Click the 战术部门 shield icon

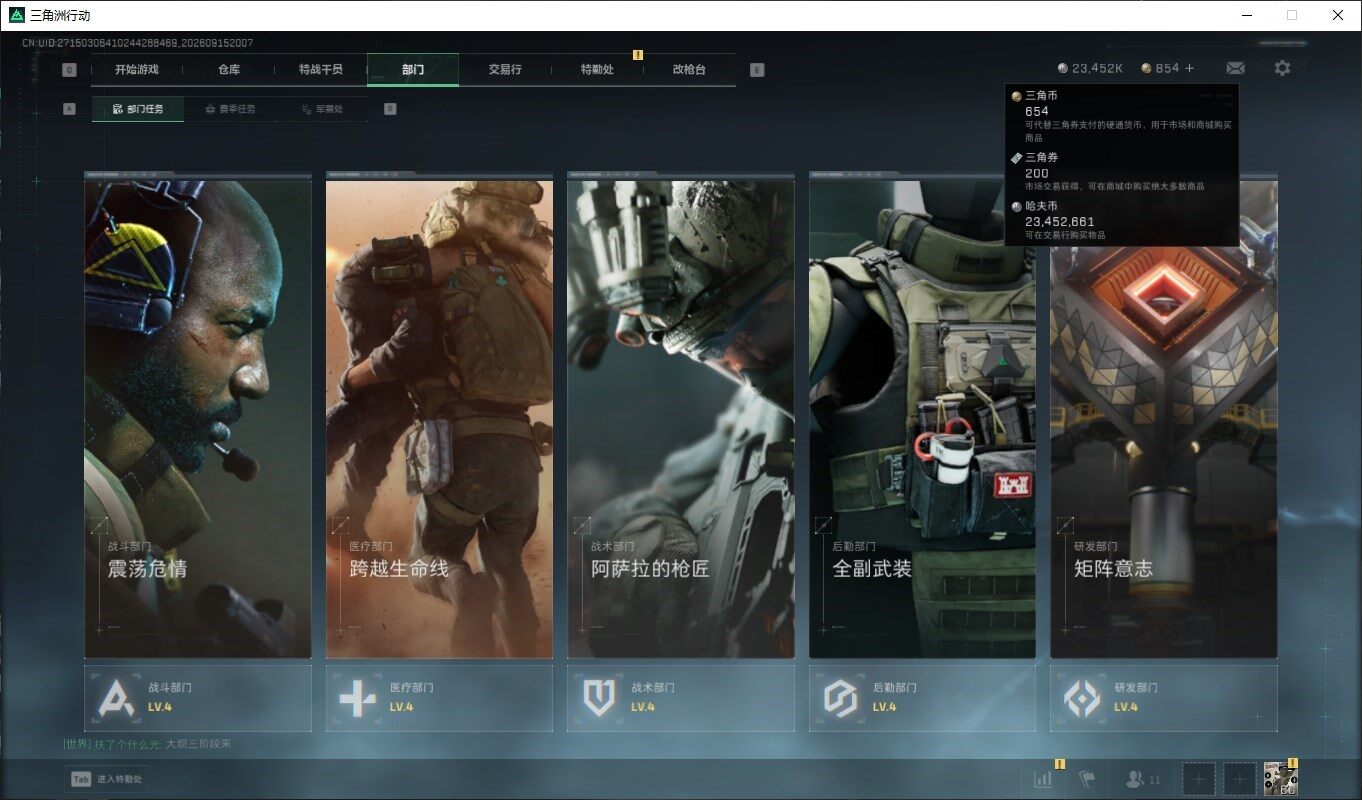(599, 698)
